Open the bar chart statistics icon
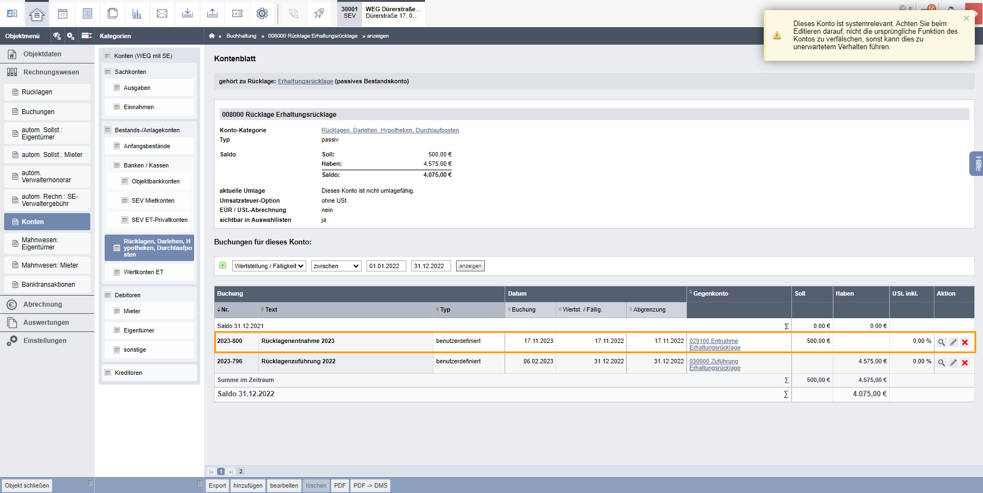This screenshot has height=493, width=983. [137, 13]
